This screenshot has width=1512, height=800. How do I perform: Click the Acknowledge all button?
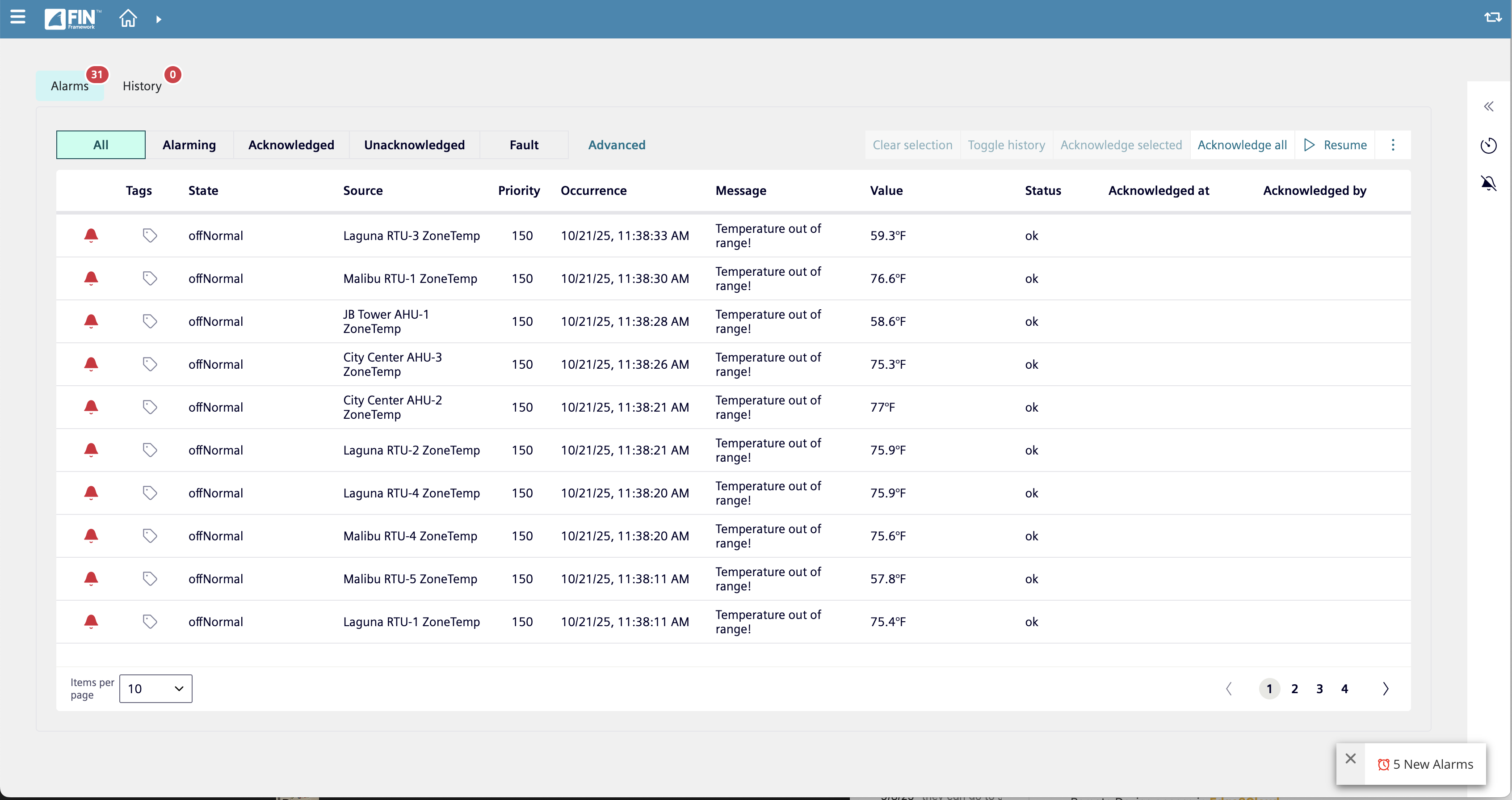(1242, 145)
